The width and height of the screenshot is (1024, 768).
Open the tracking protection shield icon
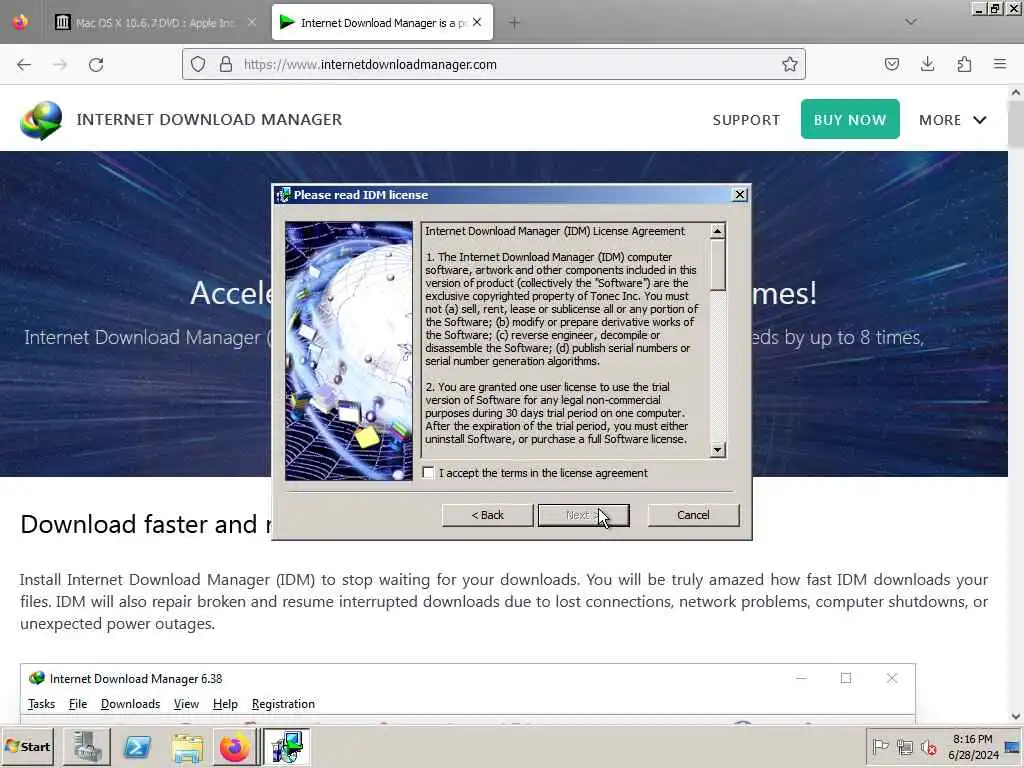click(x=198, y=64)
